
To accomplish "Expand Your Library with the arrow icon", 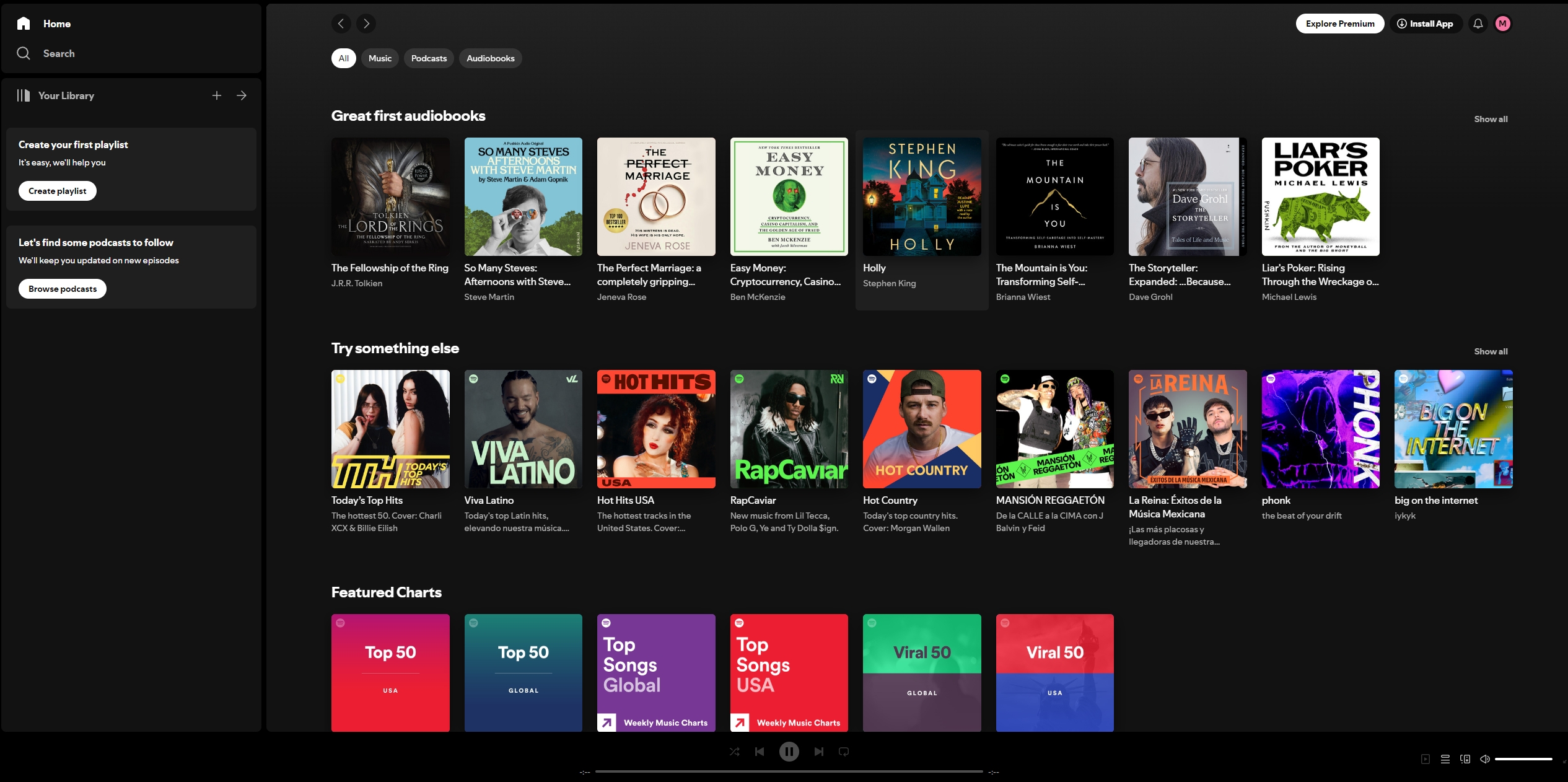I will [242, 95].
